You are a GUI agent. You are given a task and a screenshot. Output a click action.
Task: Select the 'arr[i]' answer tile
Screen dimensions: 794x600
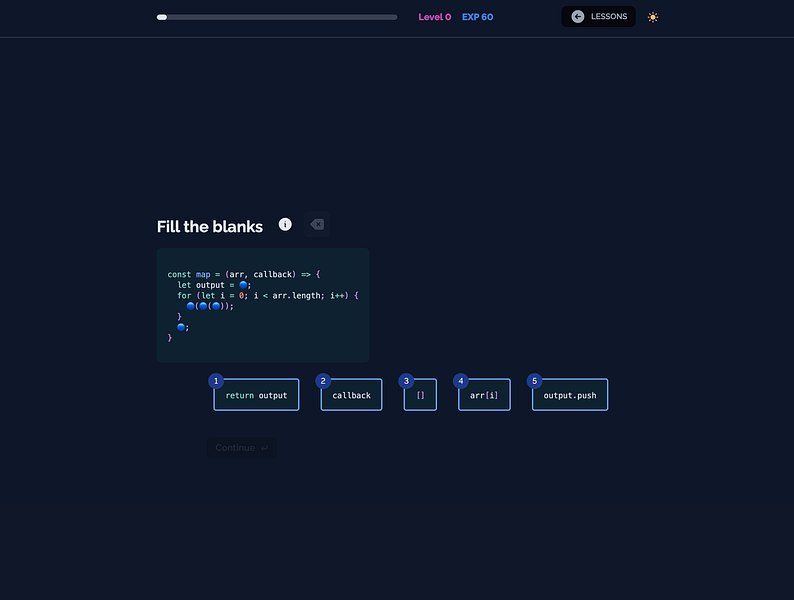coord(484,395)
